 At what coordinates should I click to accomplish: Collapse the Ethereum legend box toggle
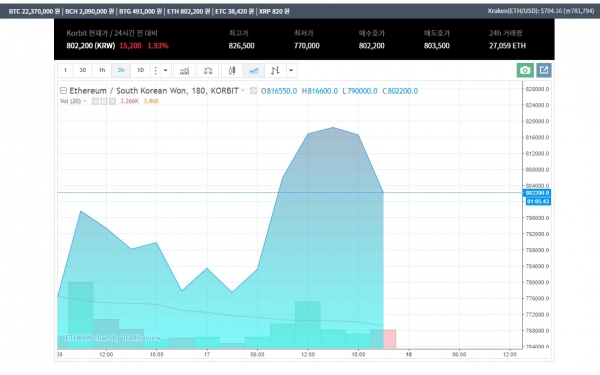[x=63, y=91]
